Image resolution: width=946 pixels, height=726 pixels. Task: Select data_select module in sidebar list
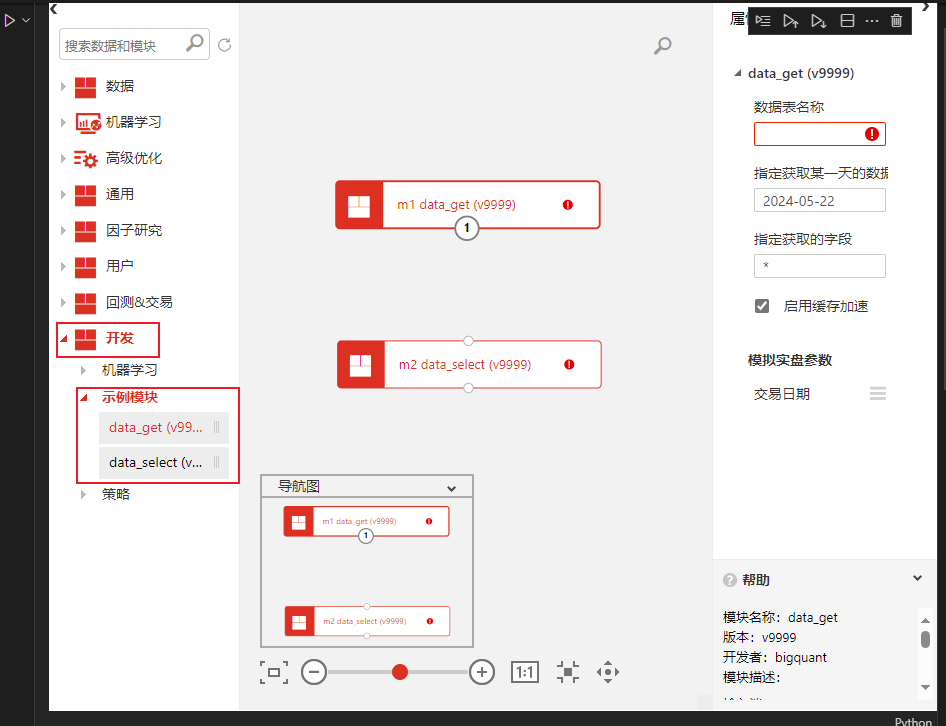(156, 463)
